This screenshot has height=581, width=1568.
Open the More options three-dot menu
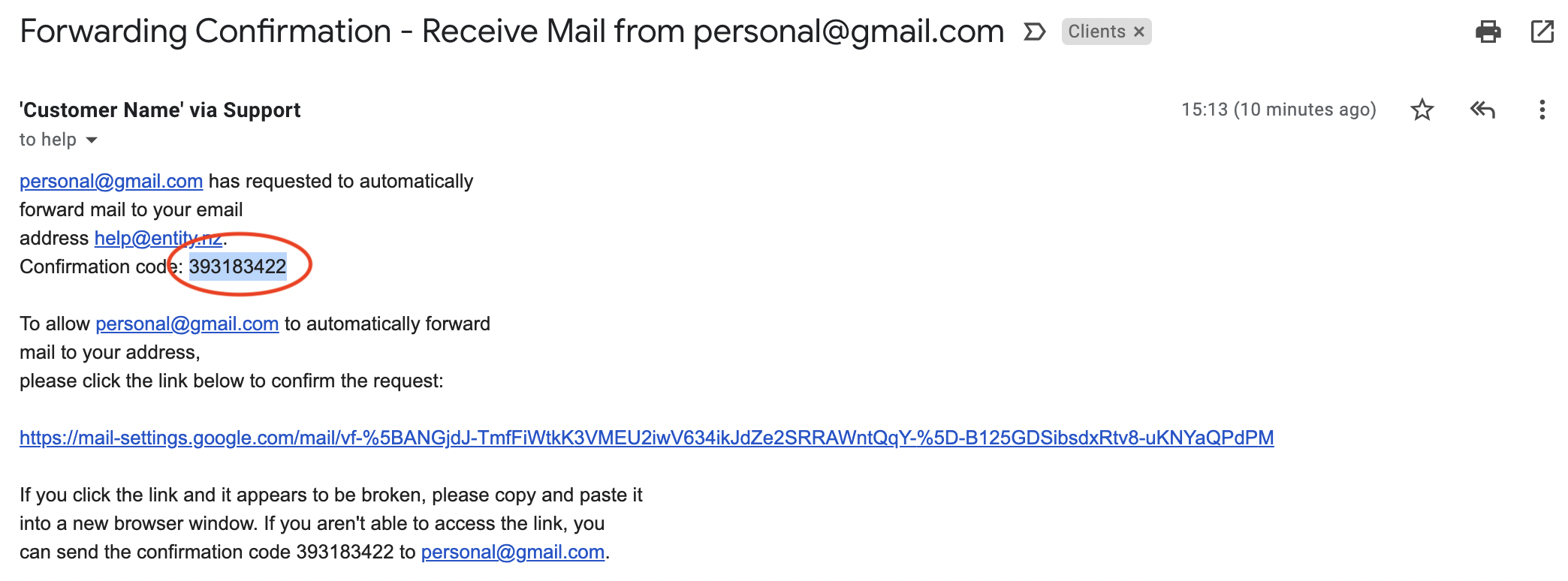1542,110
